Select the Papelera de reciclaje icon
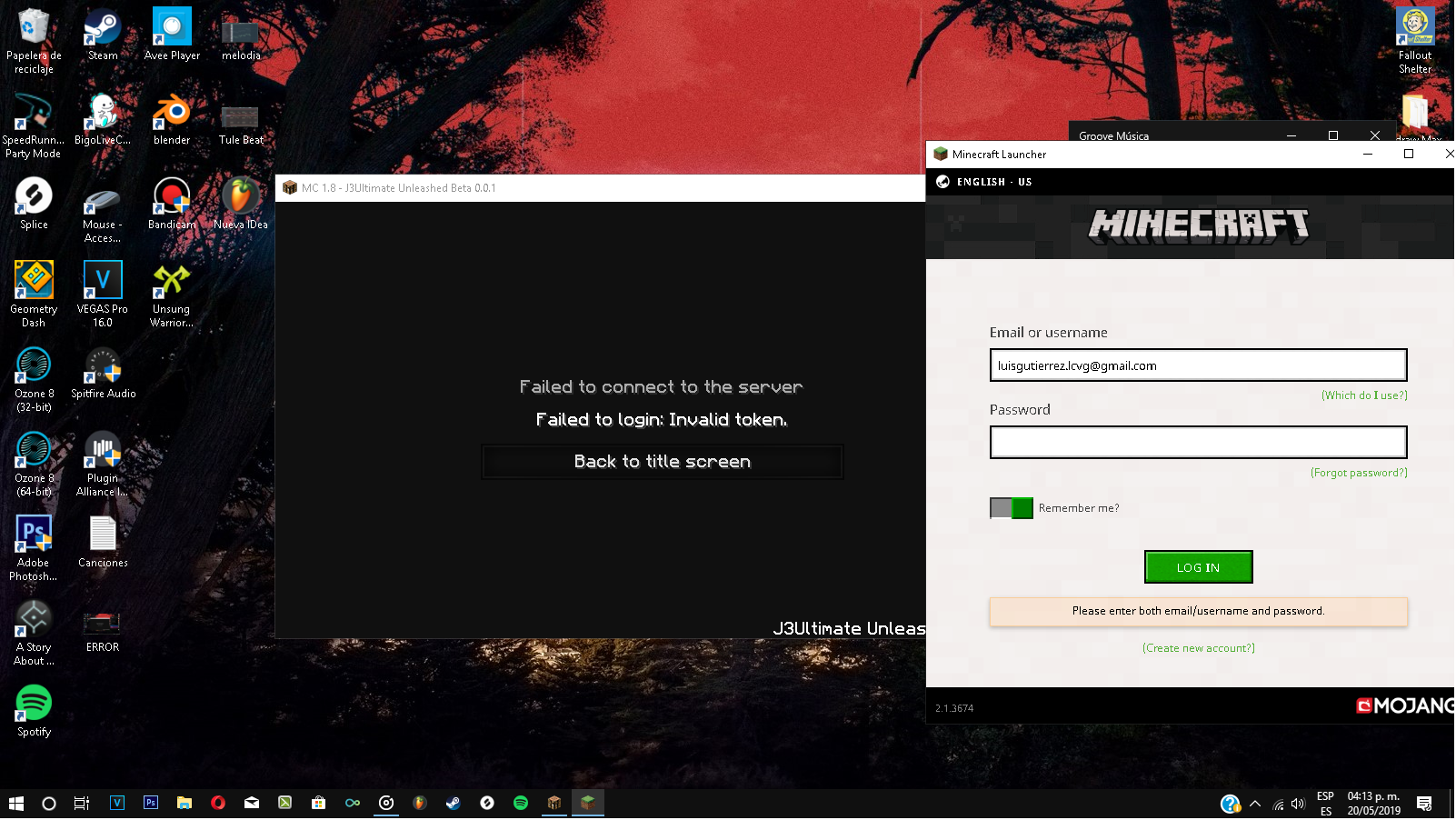1456x820 pixels. (34, 41)
